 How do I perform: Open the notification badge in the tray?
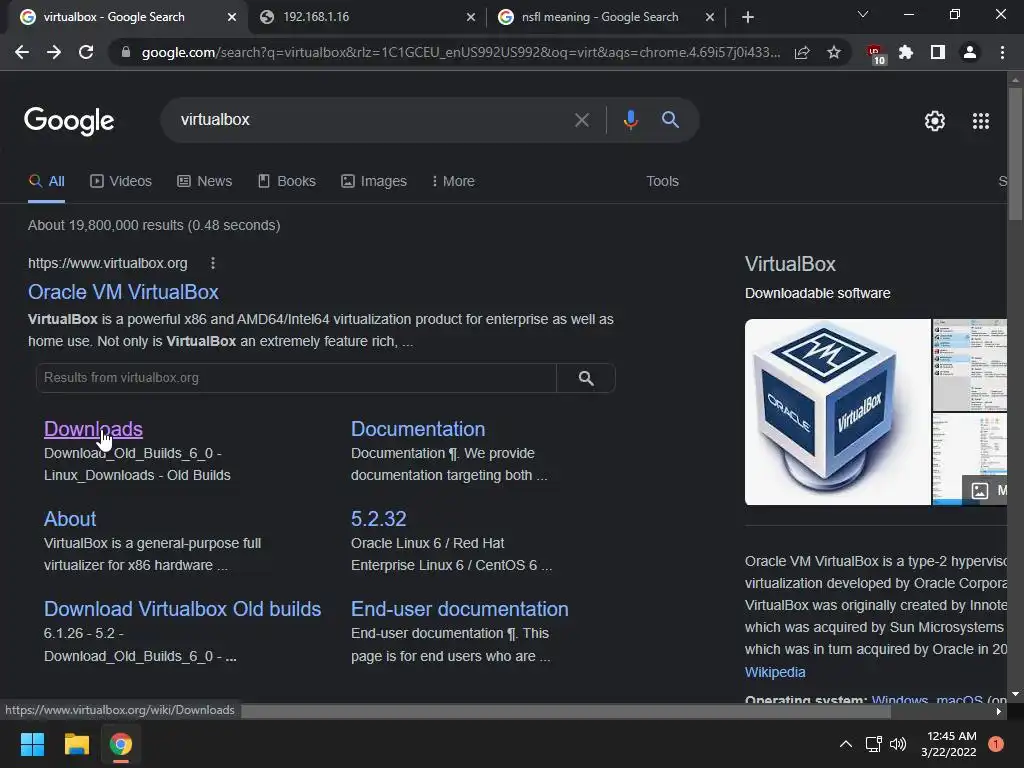click(996, 744)
